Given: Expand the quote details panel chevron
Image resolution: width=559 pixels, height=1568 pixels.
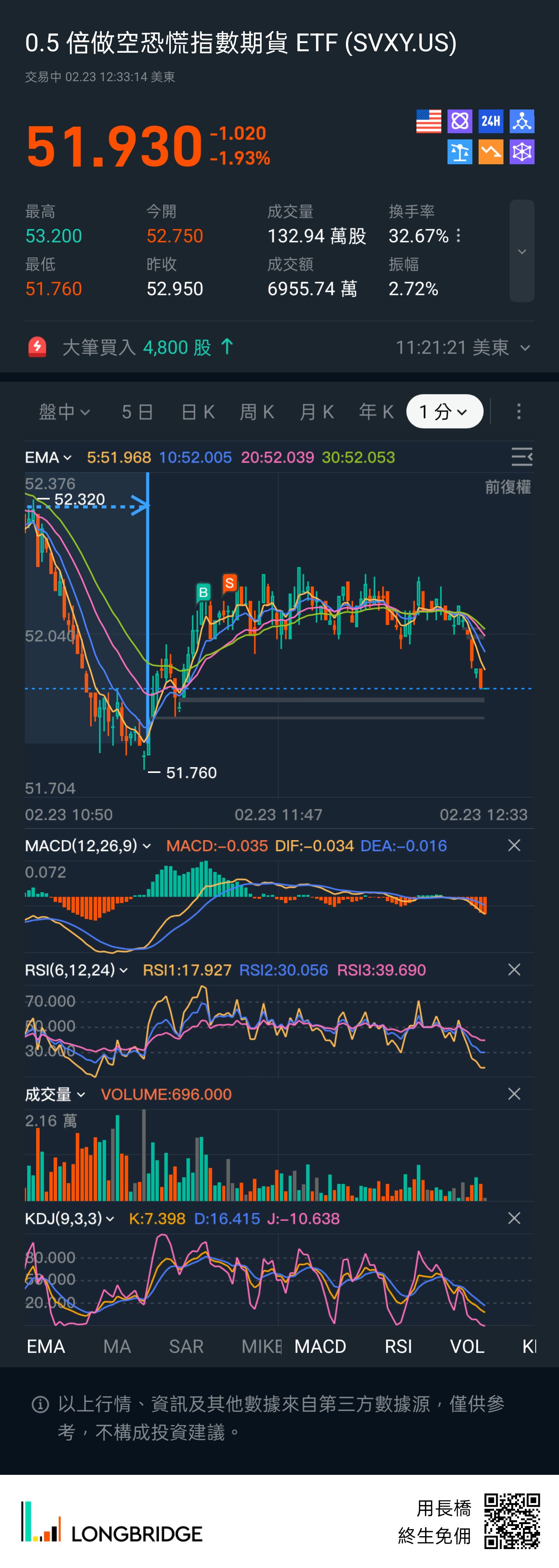Looking at the screenshot, I should click(522, 252).
